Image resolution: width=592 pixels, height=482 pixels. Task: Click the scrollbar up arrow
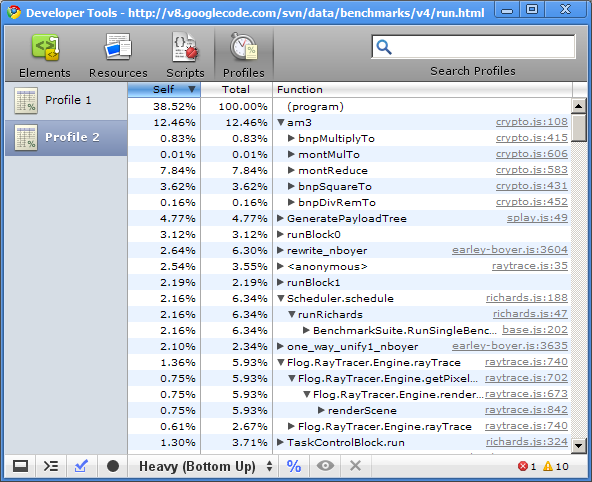[x=578, y=106]
